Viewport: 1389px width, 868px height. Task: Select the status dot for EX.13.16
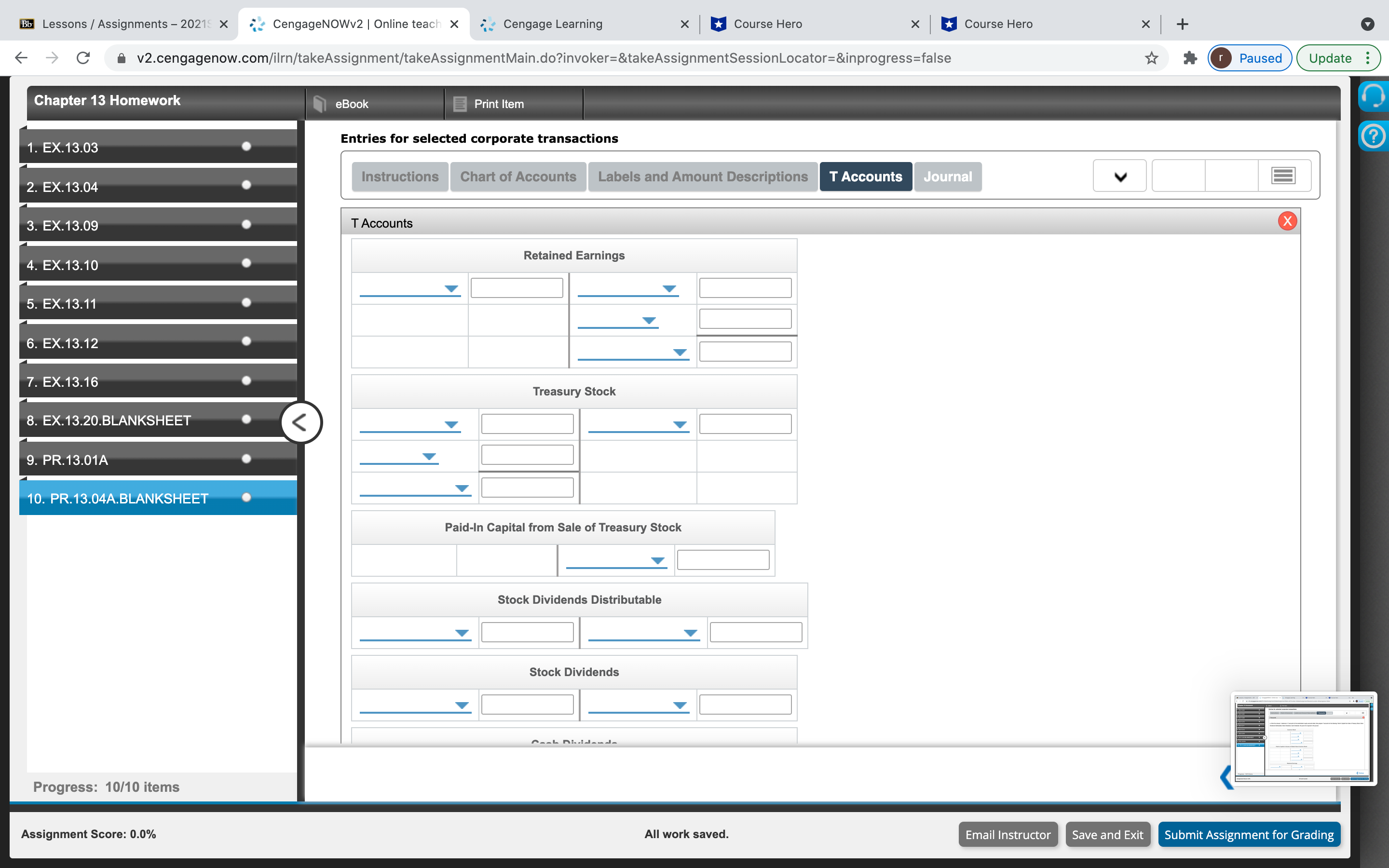pos(246,380)
